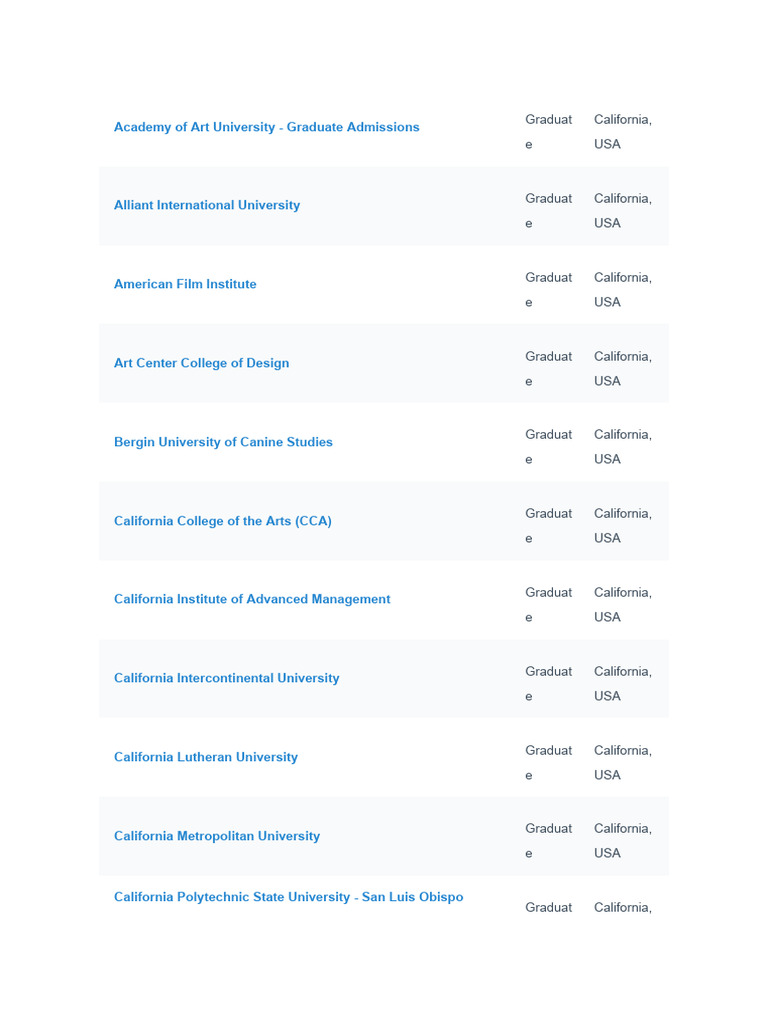Click California Intercontinental University link
Image resolution: width=768 pixels, height=1024 pixels.
coord(226,678)
